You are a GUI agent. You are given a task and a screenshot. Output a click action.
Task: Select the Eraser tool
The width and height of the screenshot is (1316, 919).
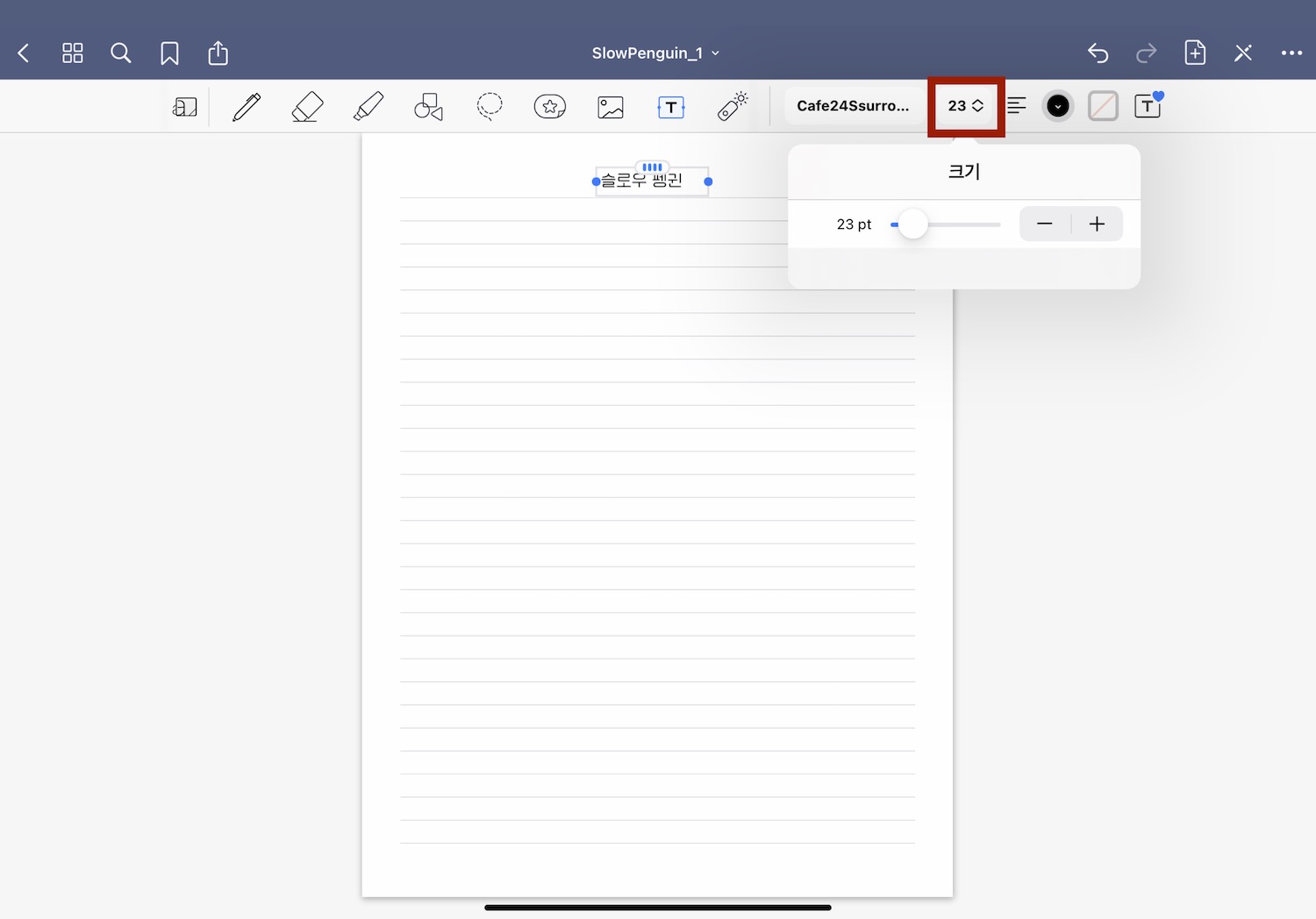tap(307, 107)
